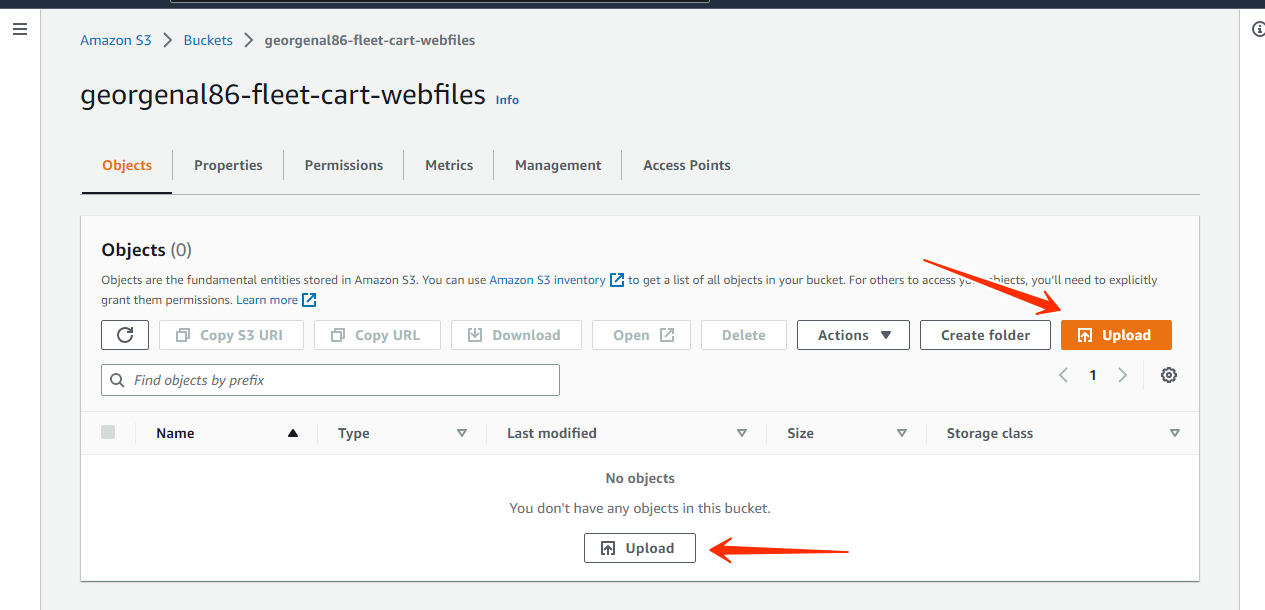Click the Delete button
This screenshot has width=1265, height=610.
[744, 335]
